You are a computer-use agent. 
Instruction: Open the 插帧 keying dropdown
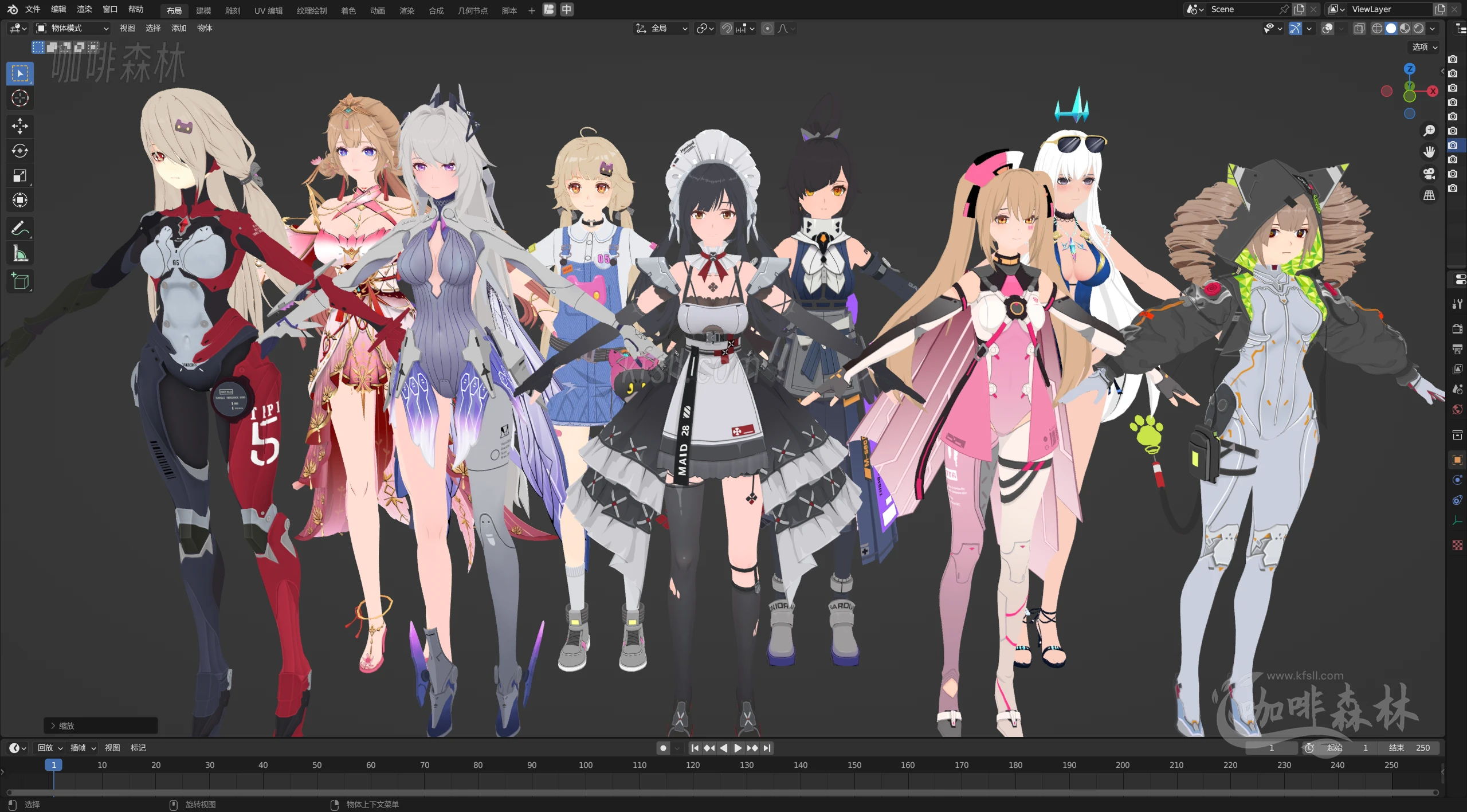pyautogui.click(x=83, y=748)
